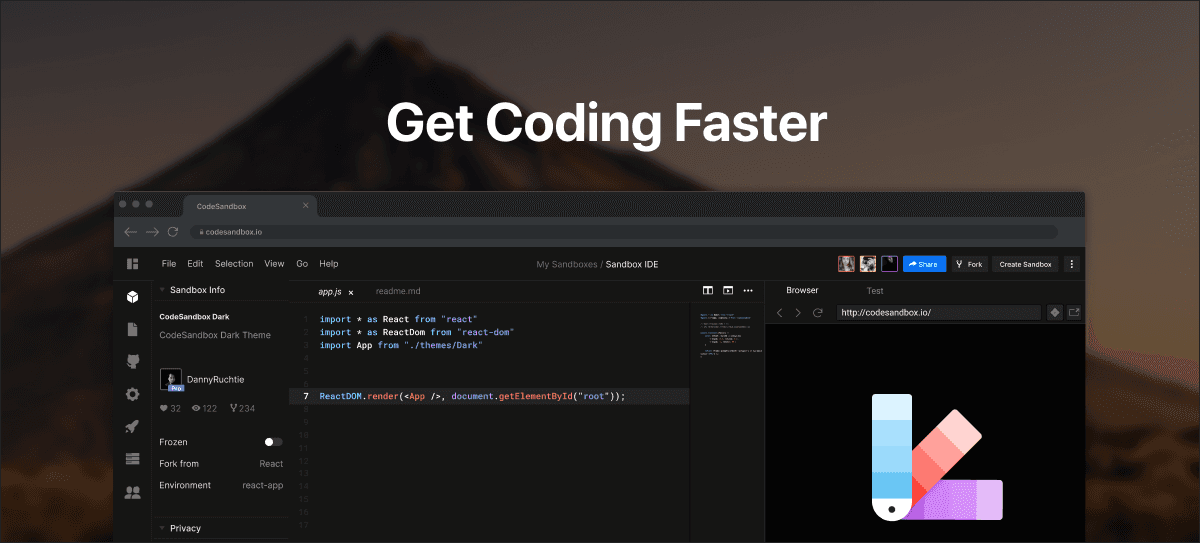Toggle the Frozen switch
1200x543 pixels.
click(x=273, y=441)
